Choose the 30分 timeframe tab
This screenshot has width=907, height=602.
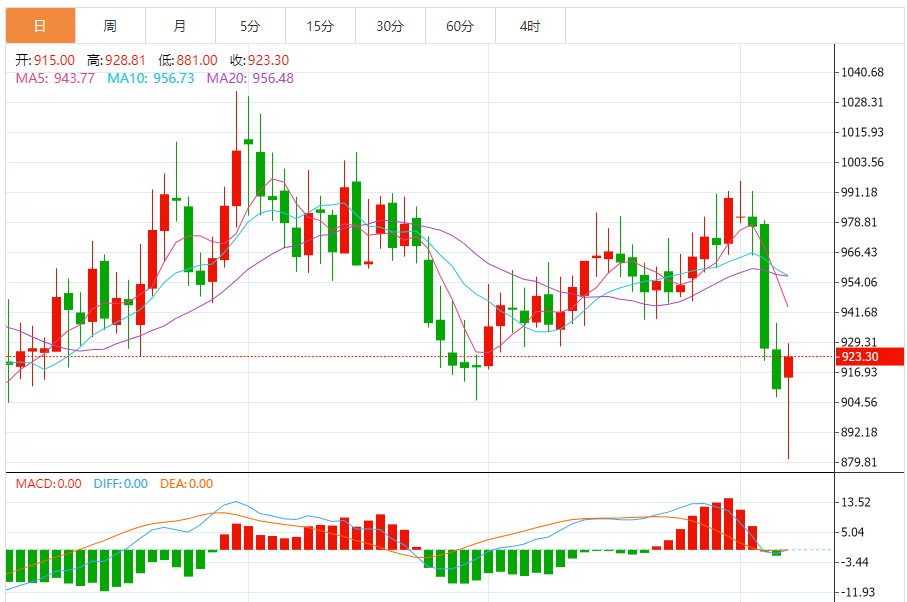(x=390, y=26)
